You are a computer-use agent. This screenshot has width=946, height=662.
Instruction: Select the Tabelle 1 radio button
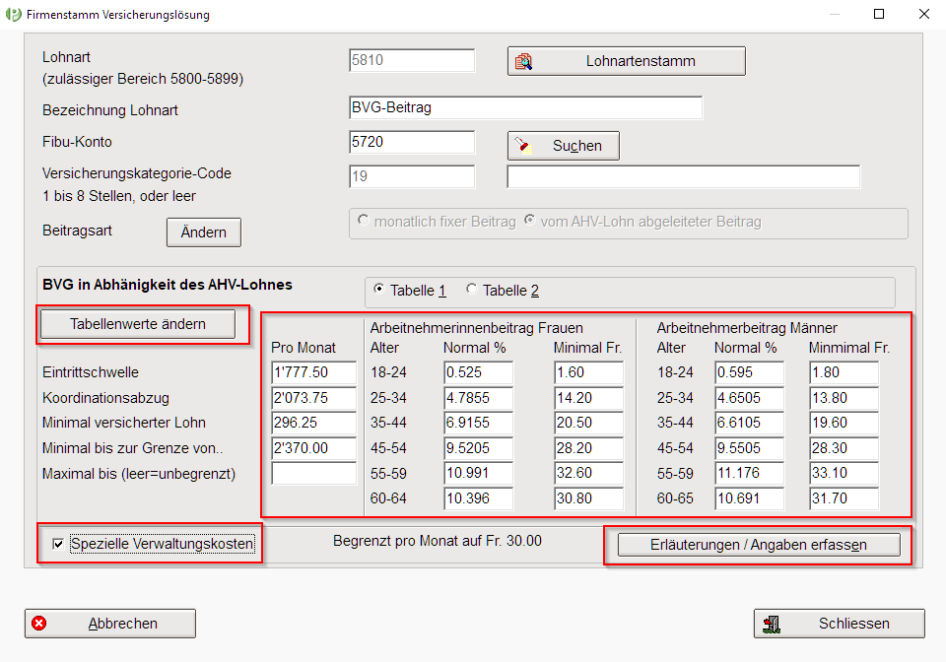pyautogui.click(x=378, y=291)
